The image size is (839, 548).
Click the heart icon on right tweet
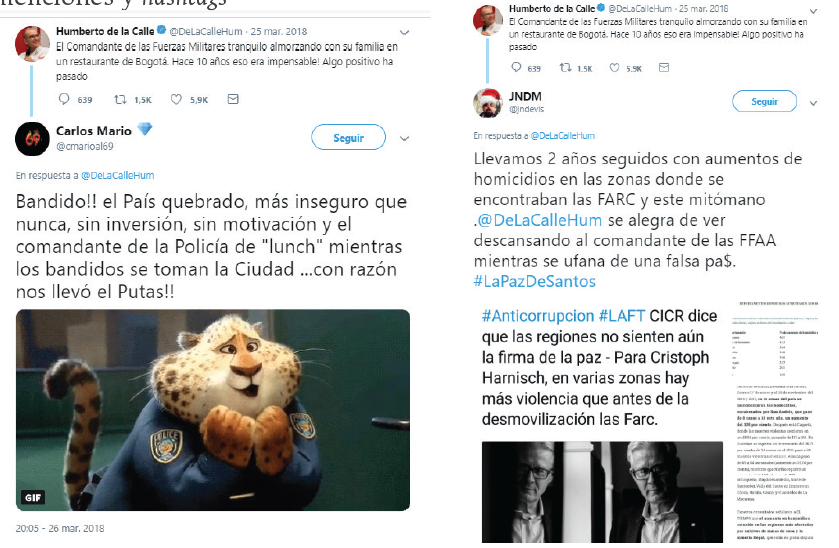(614, 67)
